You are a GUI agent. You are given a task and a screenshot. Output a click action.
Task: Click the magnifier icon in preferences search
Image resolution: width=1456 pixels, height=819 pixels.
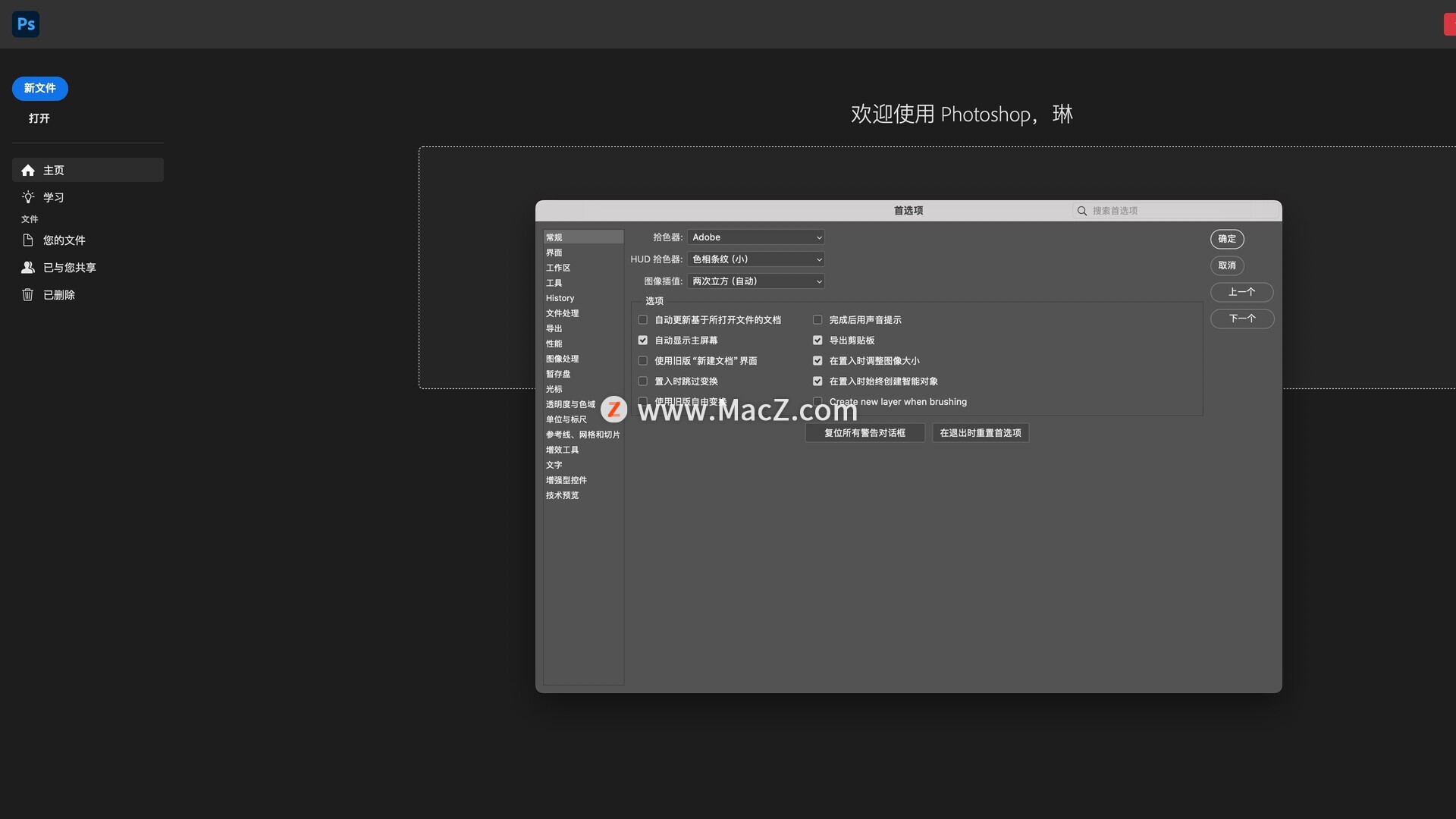(x=1082, y=211)
